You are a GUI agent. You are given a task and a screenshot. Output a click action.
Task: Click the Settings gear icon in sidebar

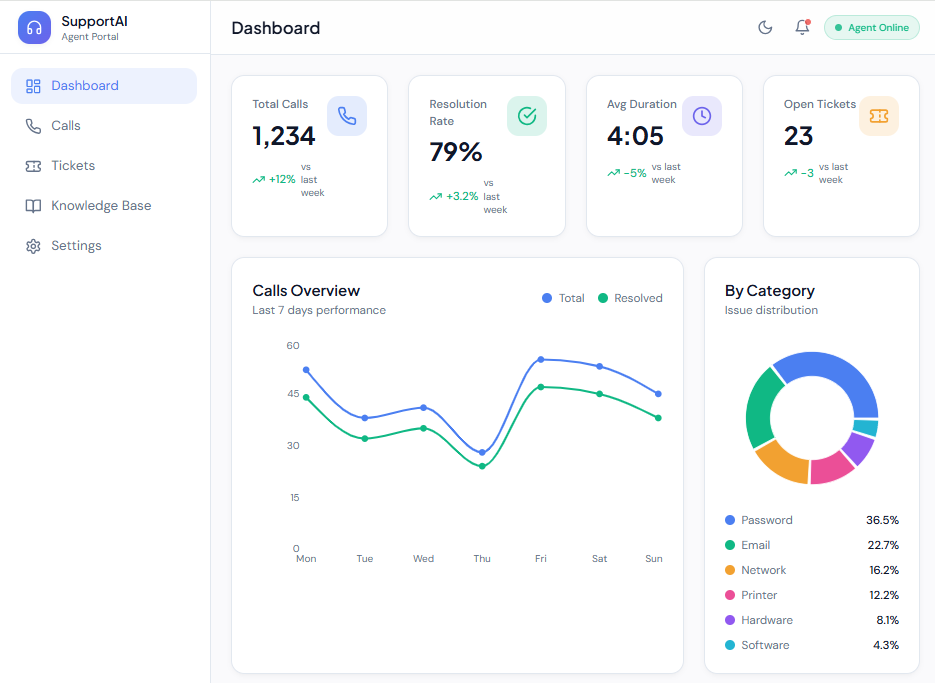tap(33, 246)
